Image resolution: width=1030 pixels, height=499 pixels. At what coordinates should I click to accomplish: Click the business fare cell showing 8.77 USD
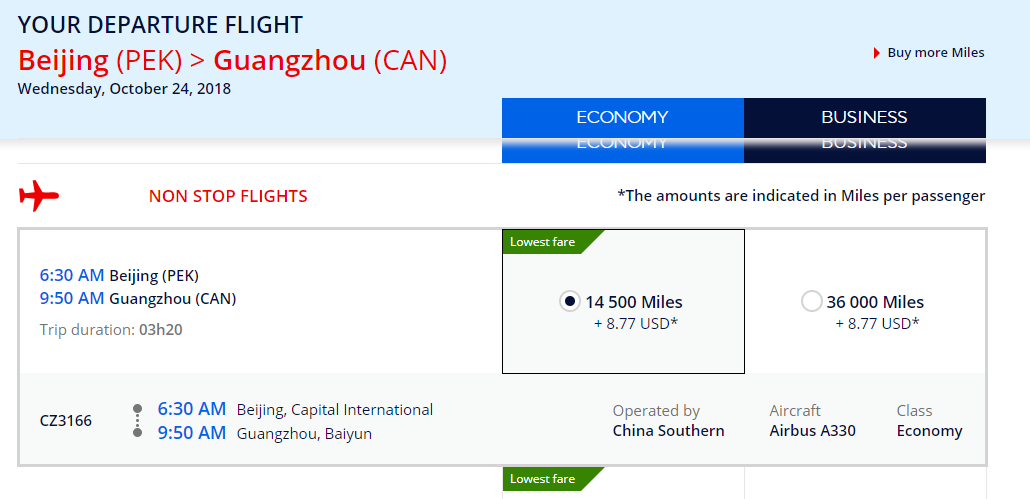pos(865,301)
